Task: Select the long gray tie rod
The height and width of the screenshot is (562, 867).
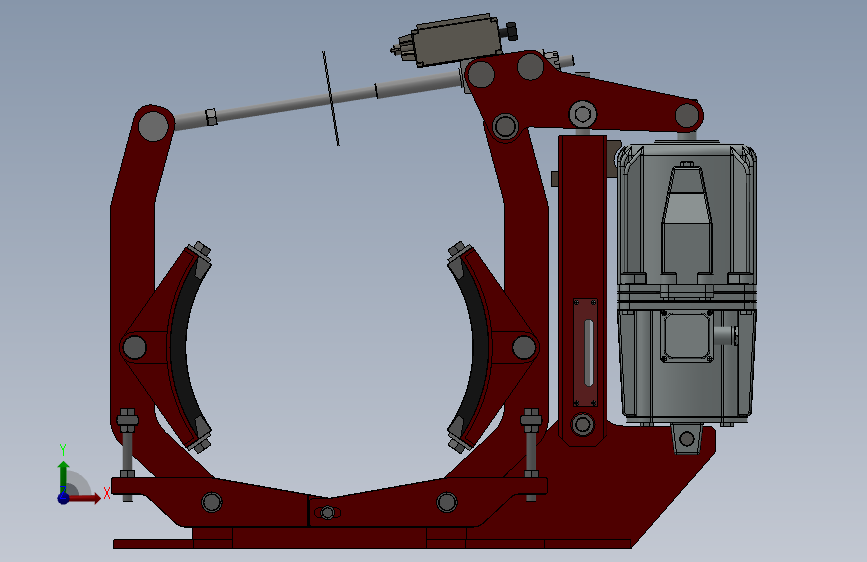Action: pyautogui.click(x=318, y=101)
